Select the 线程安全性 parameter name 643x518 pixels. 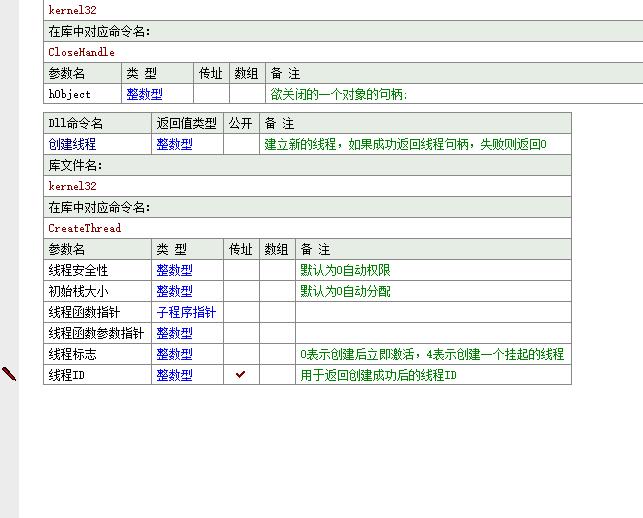(78, 270)
